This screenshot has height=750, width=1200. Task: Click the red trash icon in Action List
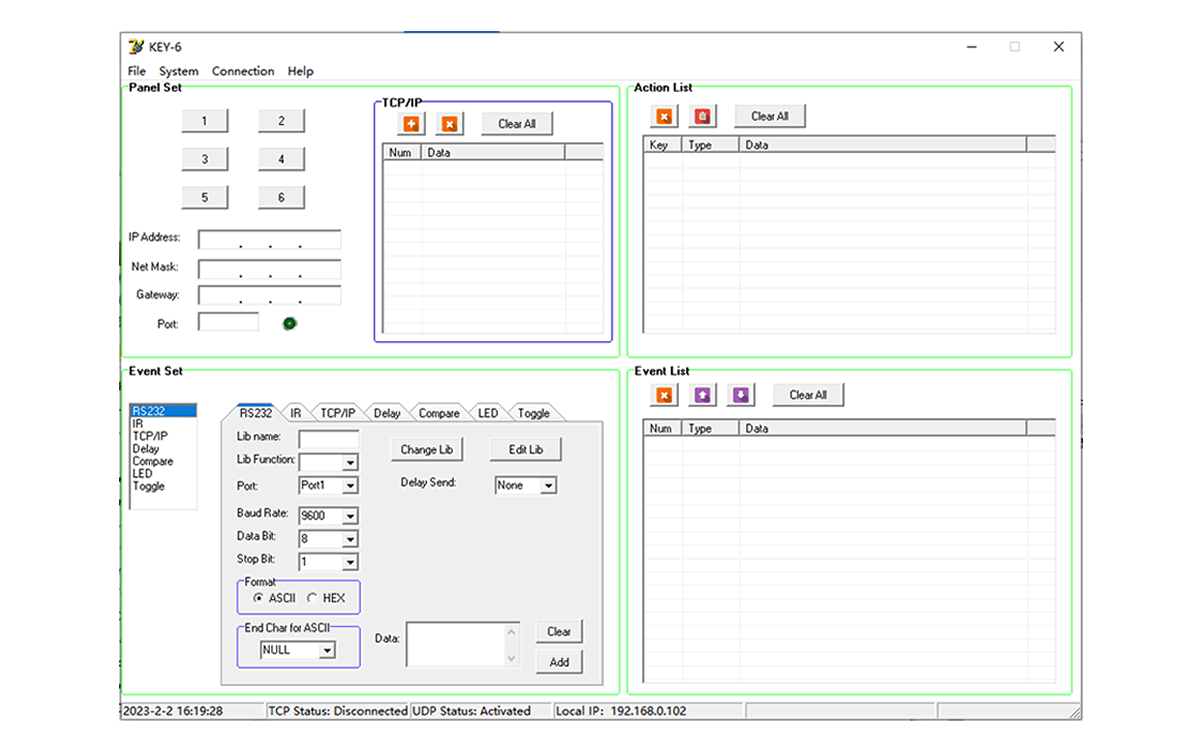pos(703,116)
